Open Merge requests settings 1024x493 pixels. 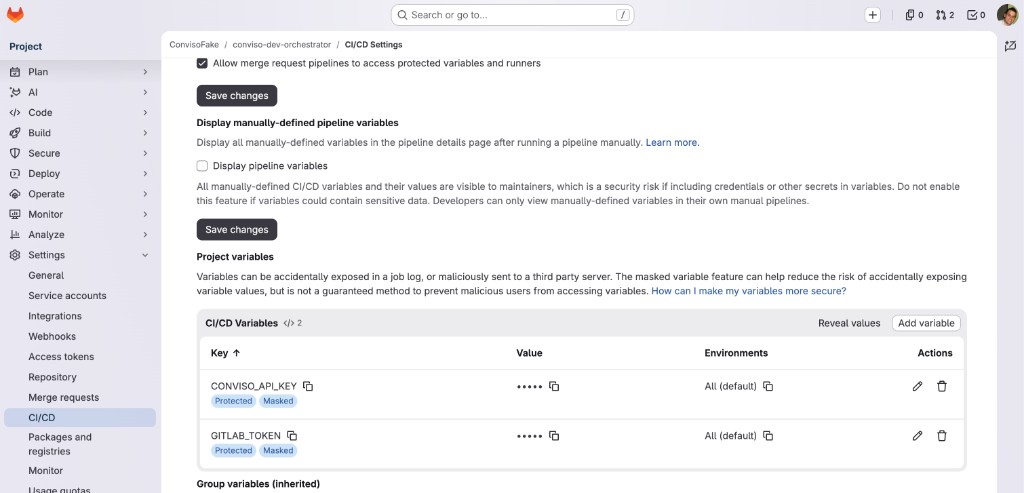(x=63, y=397)
